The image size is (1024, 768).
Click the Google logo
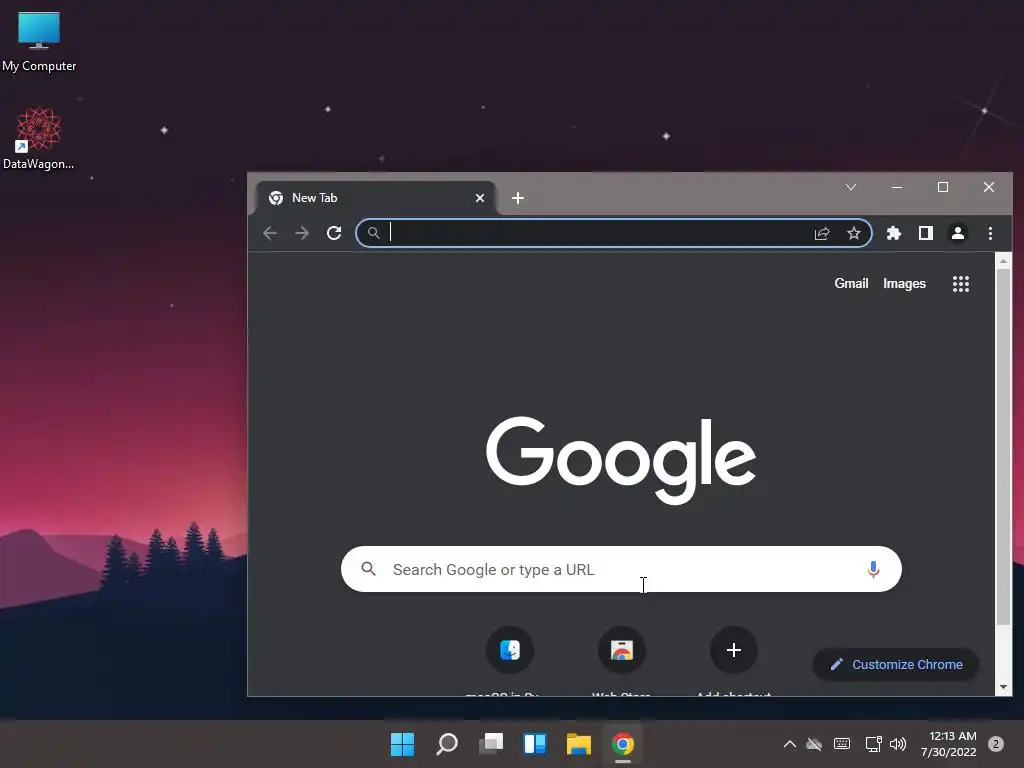620,460
